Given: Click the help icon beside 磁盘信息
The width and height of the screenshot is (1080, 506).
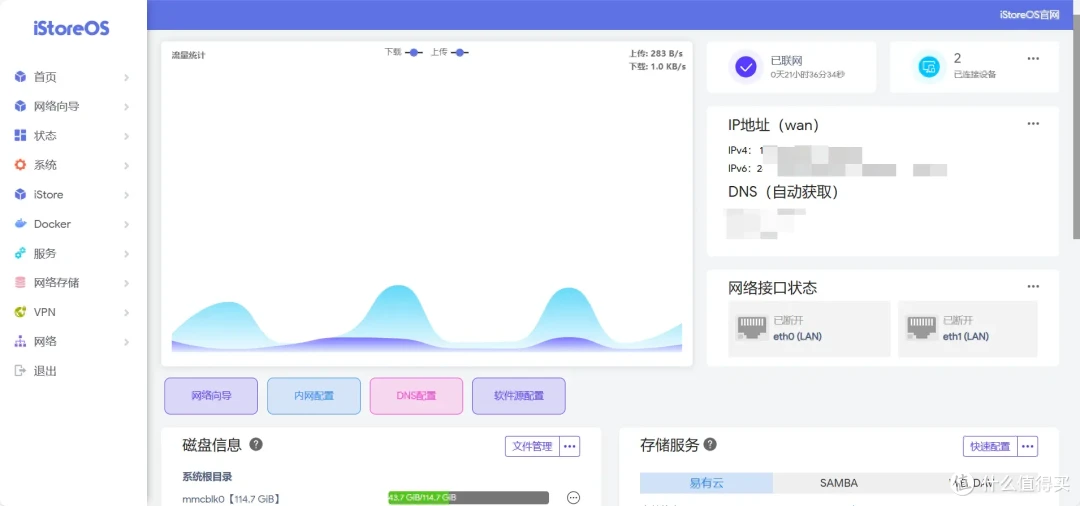Looking at the screenshot, I should click(256, 445).
